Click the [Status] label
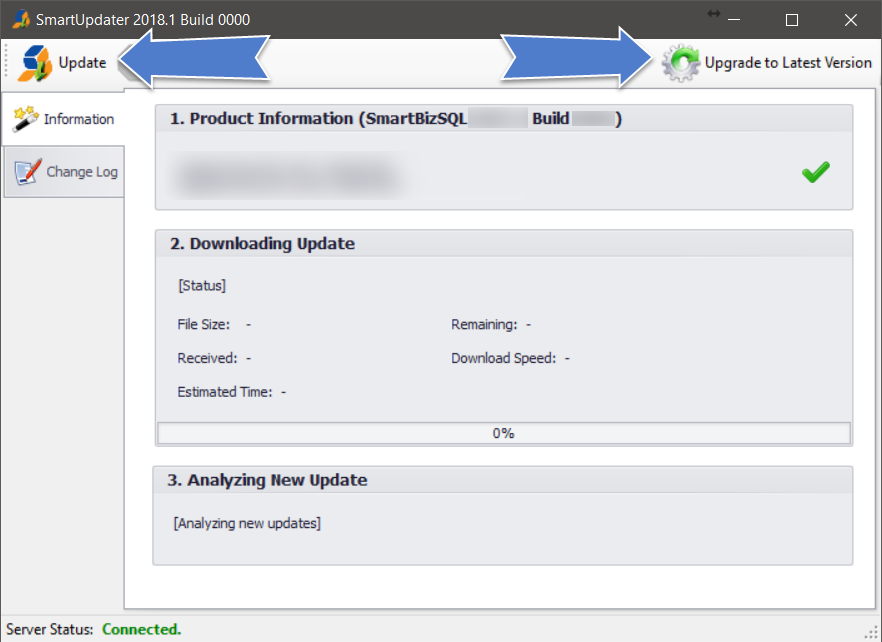This screenshot has height=642, width=882. 202,286
